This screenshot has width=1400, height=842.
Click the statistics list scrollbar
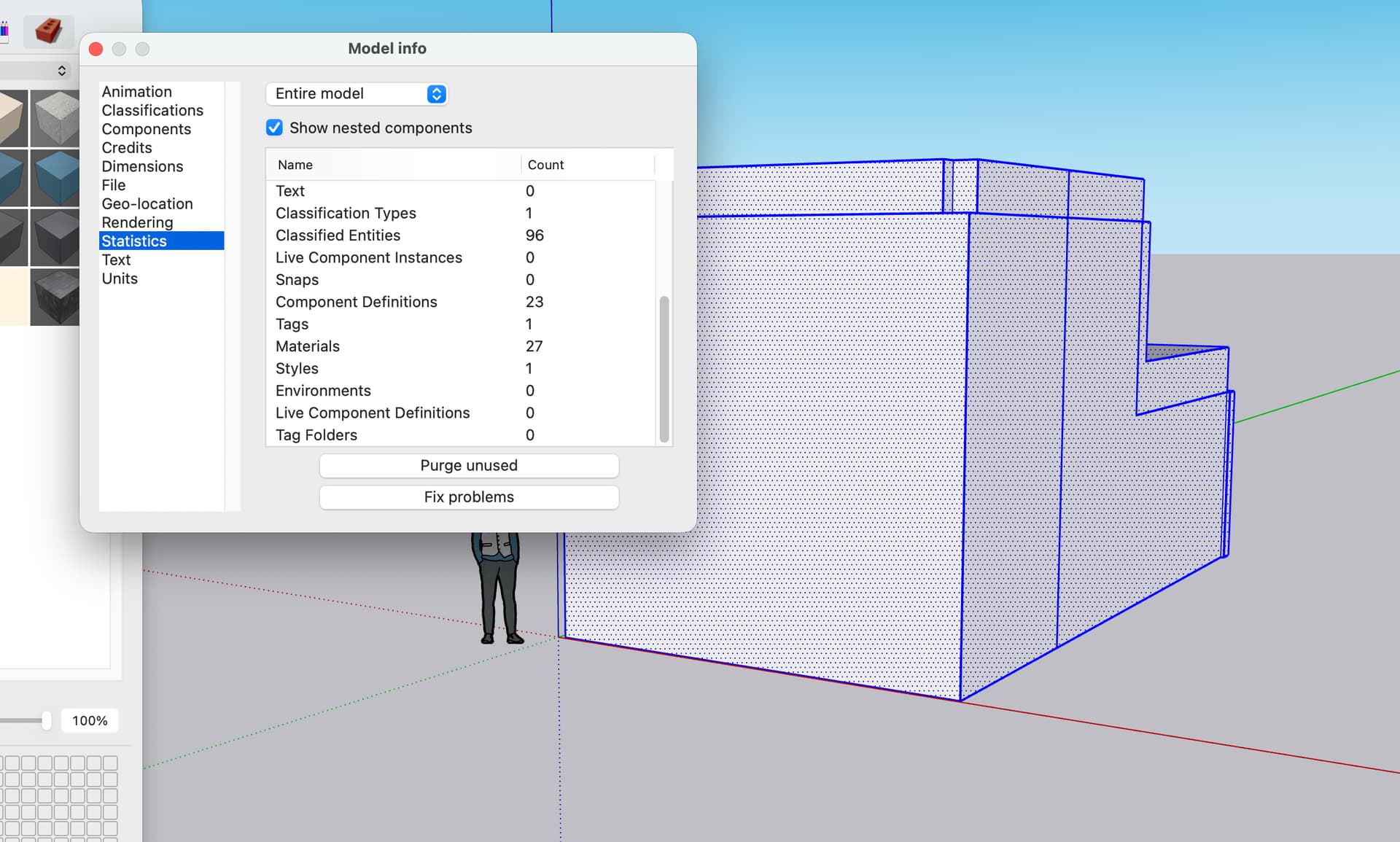pyautogui.click(x=664, y=368)
